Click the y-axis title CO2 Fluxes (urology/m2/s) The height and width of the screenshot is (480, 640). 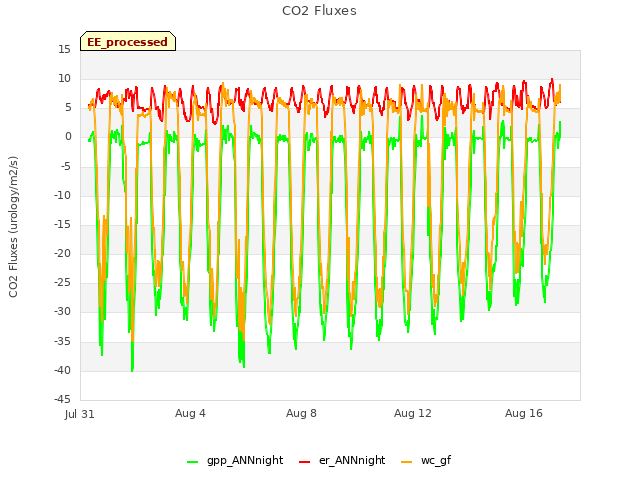point(13,227)
